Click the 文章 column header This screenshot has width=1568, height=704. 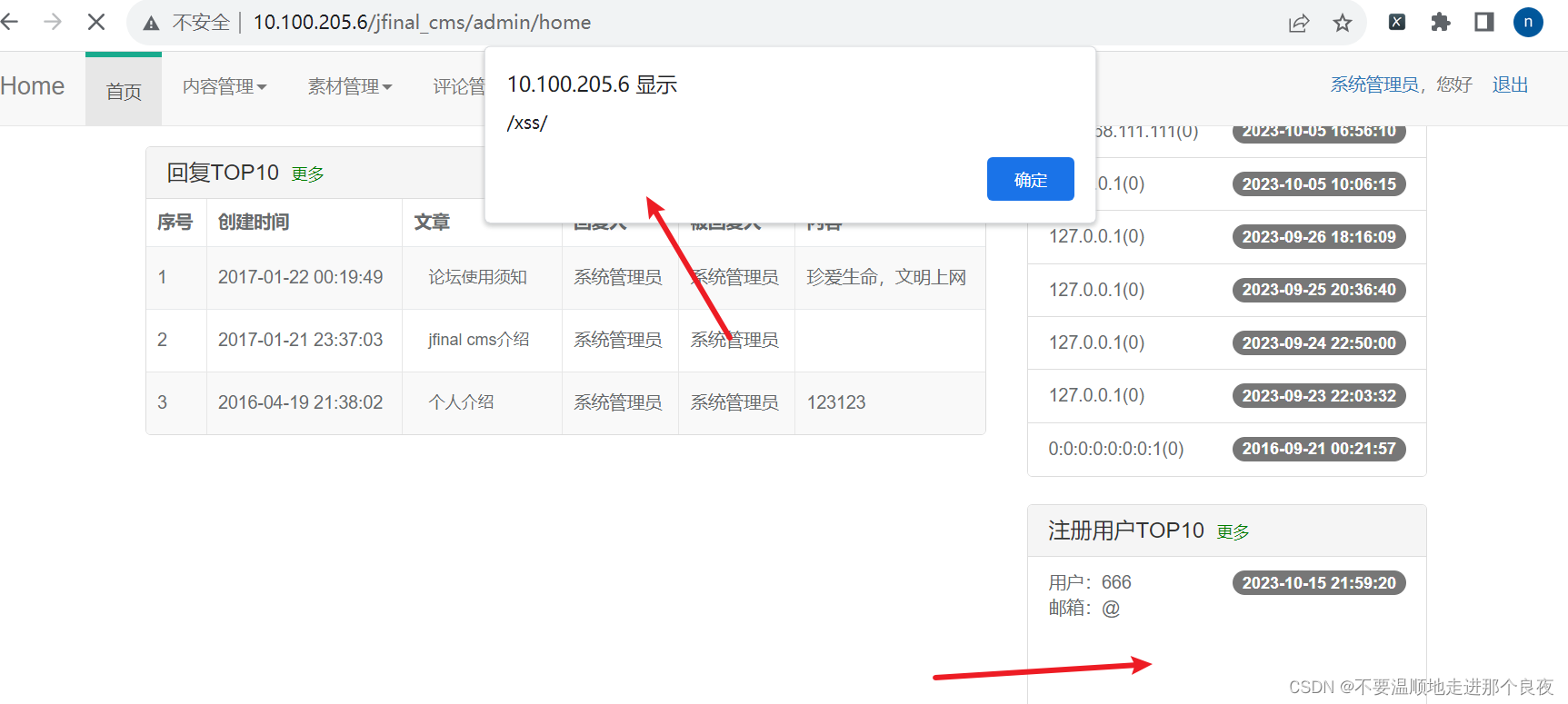pos(432,222)
